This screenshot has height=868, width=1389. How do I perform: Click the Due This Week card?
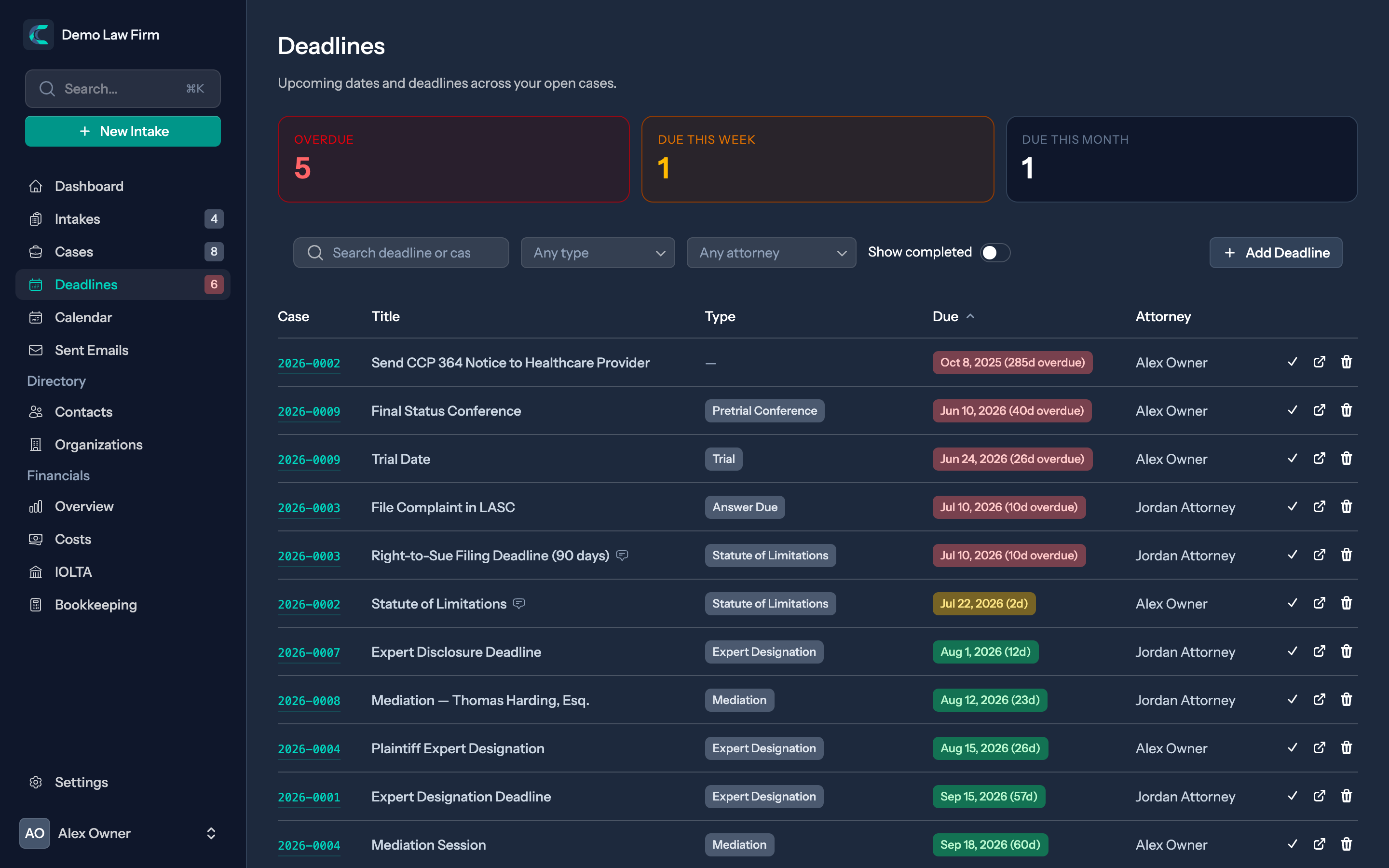coord(817,159)
